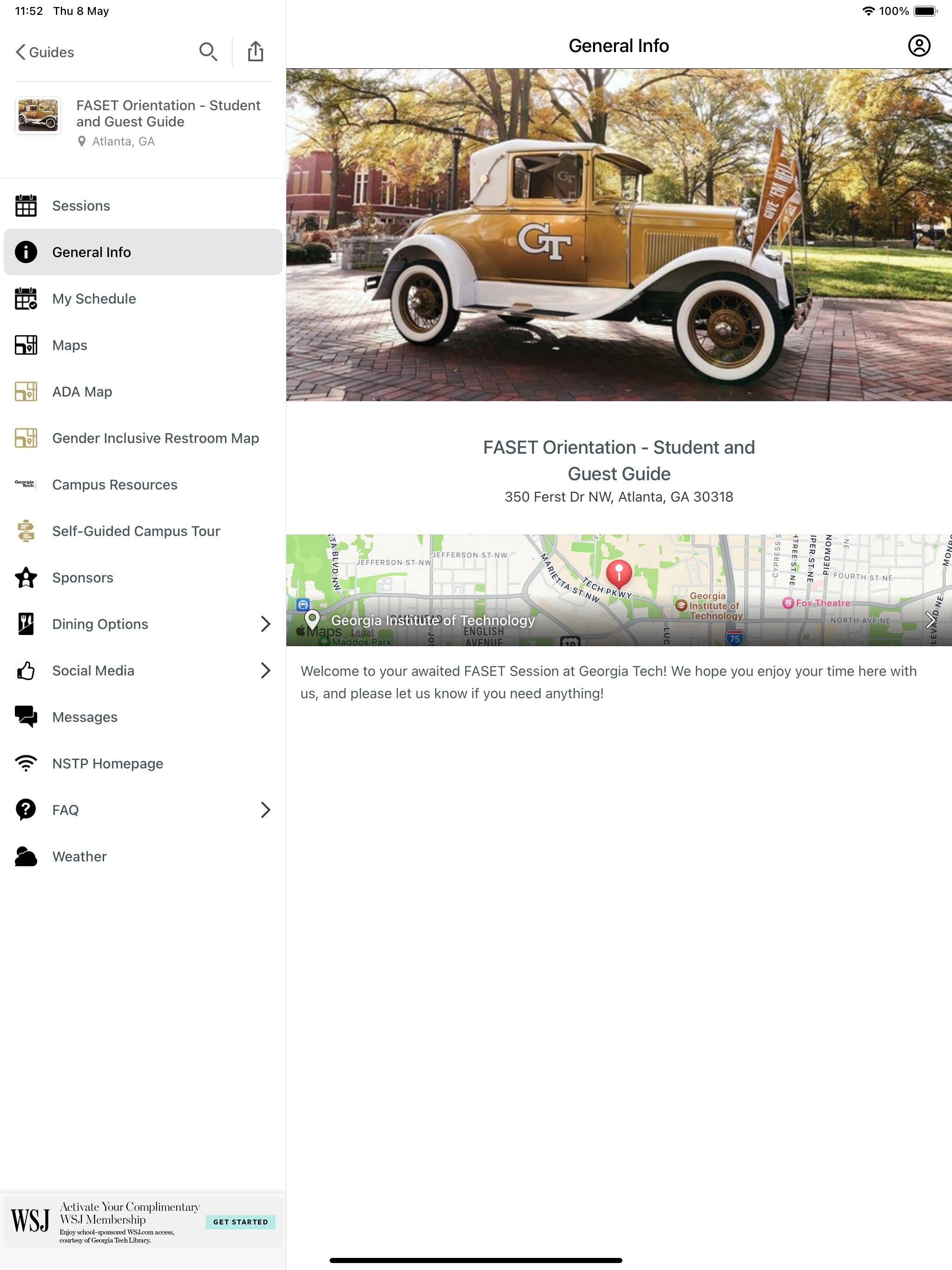The height and width of the screenshot is (1270, 952).
Task: Expand the Dining Options chevron
Action: [264, 624]
